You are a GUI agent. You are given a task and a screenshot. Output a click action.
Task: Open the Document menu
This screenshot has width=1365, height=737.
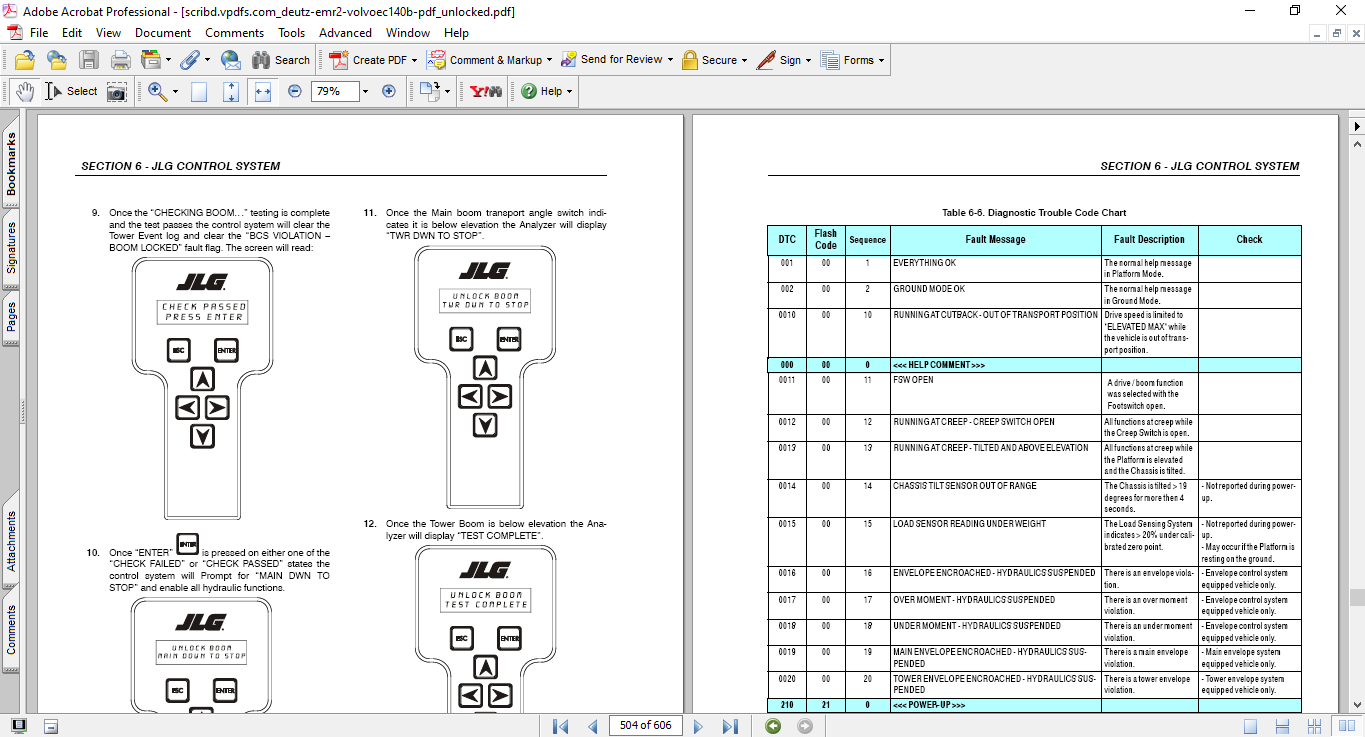tap(163, 33)
